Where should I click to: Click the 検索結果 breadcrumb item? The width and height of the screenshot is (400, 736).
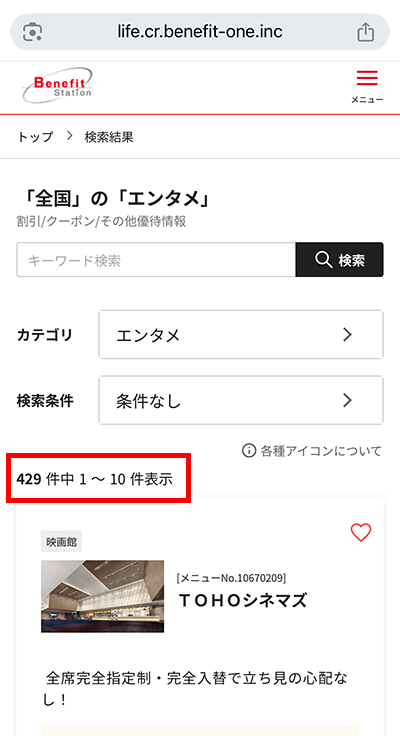pos(109,137)
